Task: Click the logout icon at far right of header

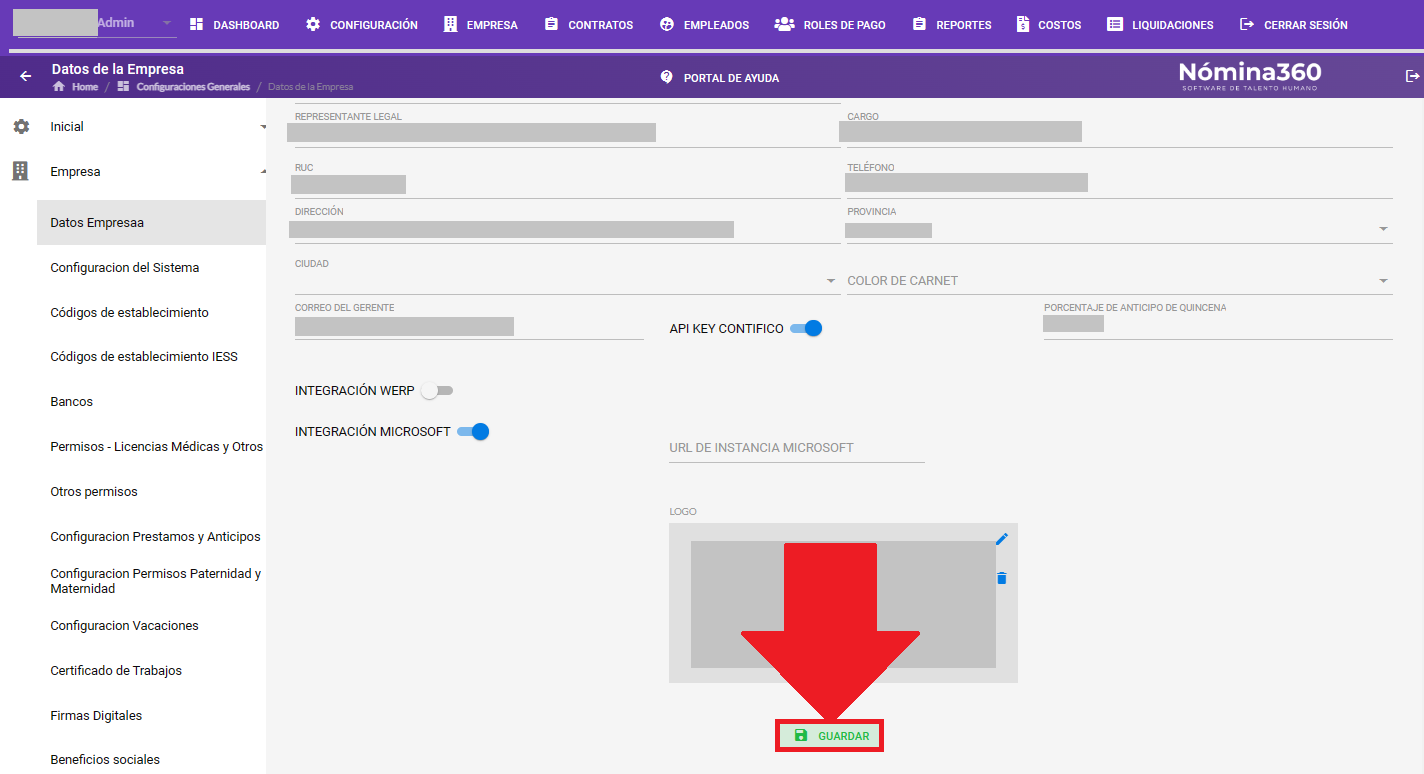Action: click(x=1412, y=76)
